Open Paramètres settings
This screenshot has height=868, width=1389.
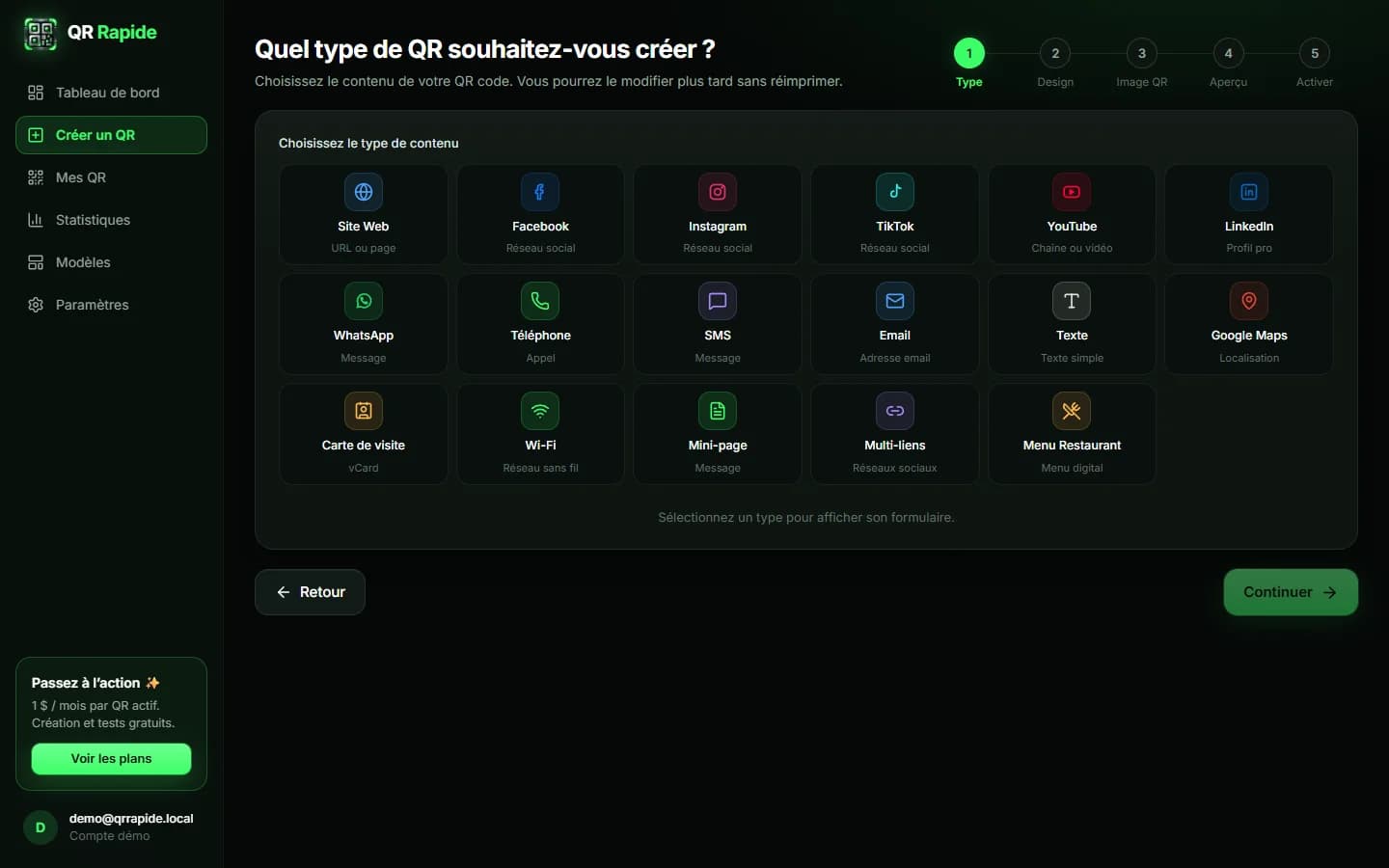click(x=111, y=305)
